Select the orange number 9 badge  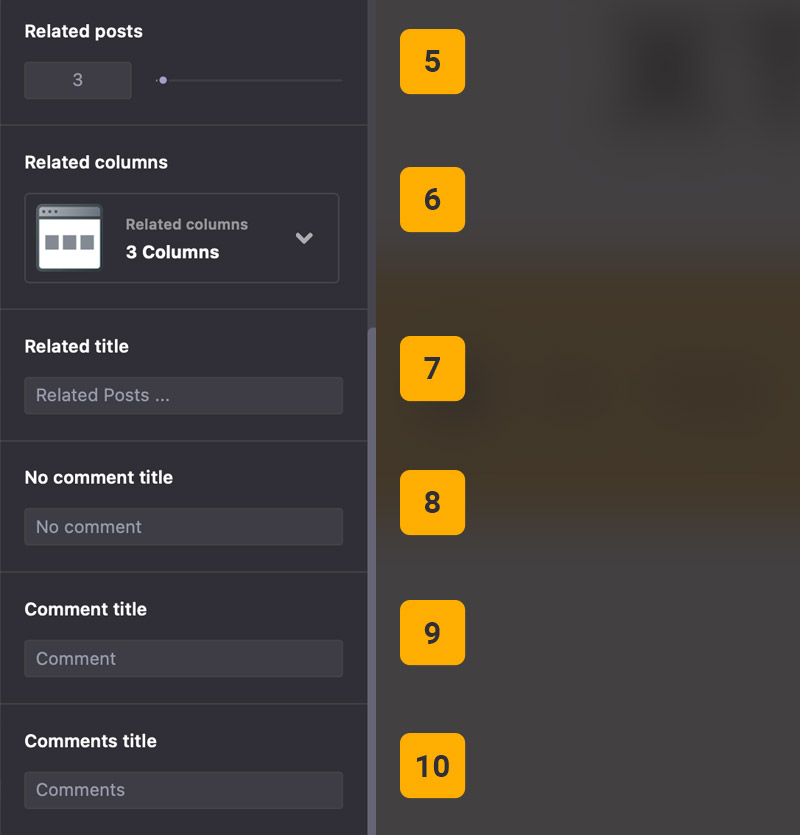click(432, 633)
